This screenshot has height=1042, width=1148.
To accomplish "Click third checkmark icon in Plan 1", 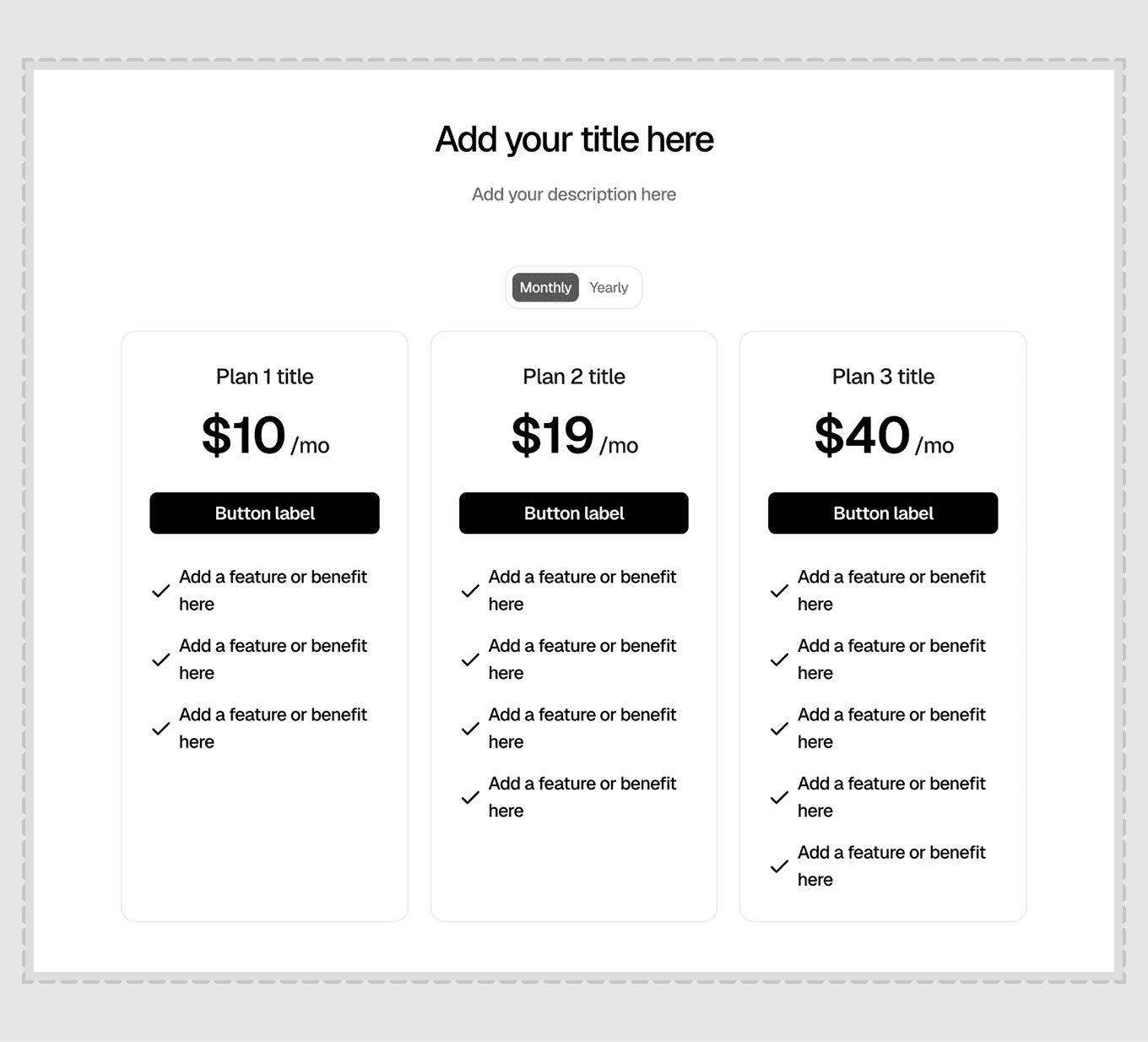I will point(160,729).
